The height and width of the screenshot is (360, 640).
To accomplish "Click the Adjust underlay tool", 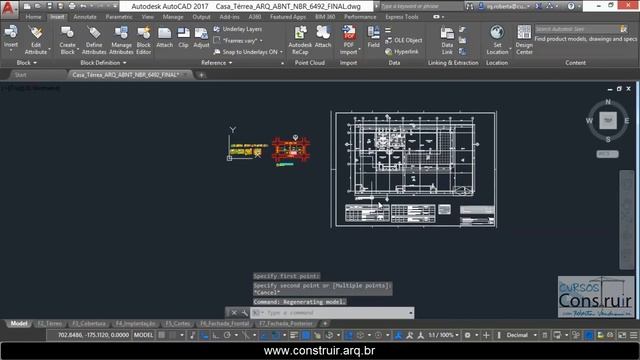I will pos(201,38).
